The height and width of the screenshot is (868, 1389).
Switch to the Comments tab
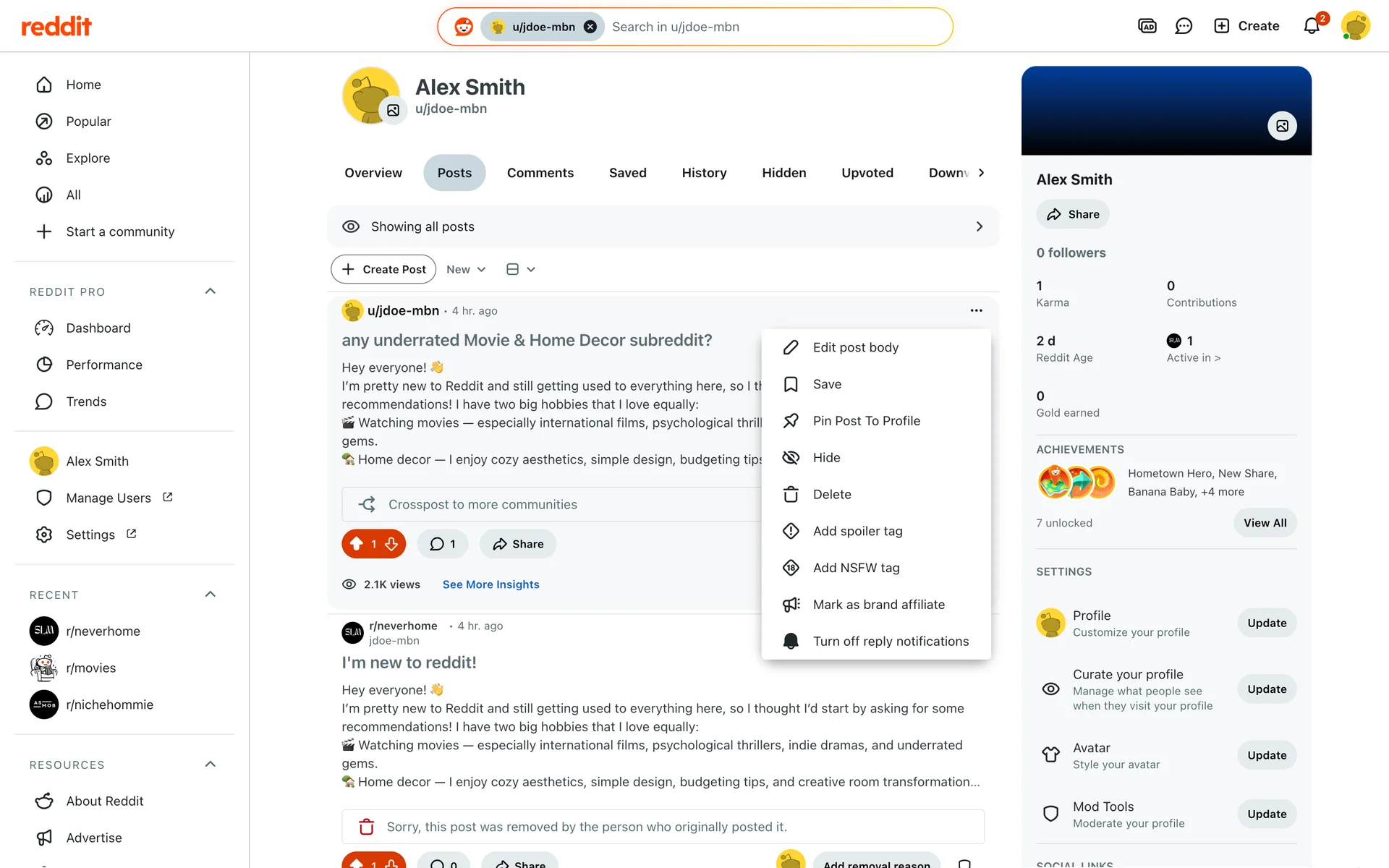point(540,173)
